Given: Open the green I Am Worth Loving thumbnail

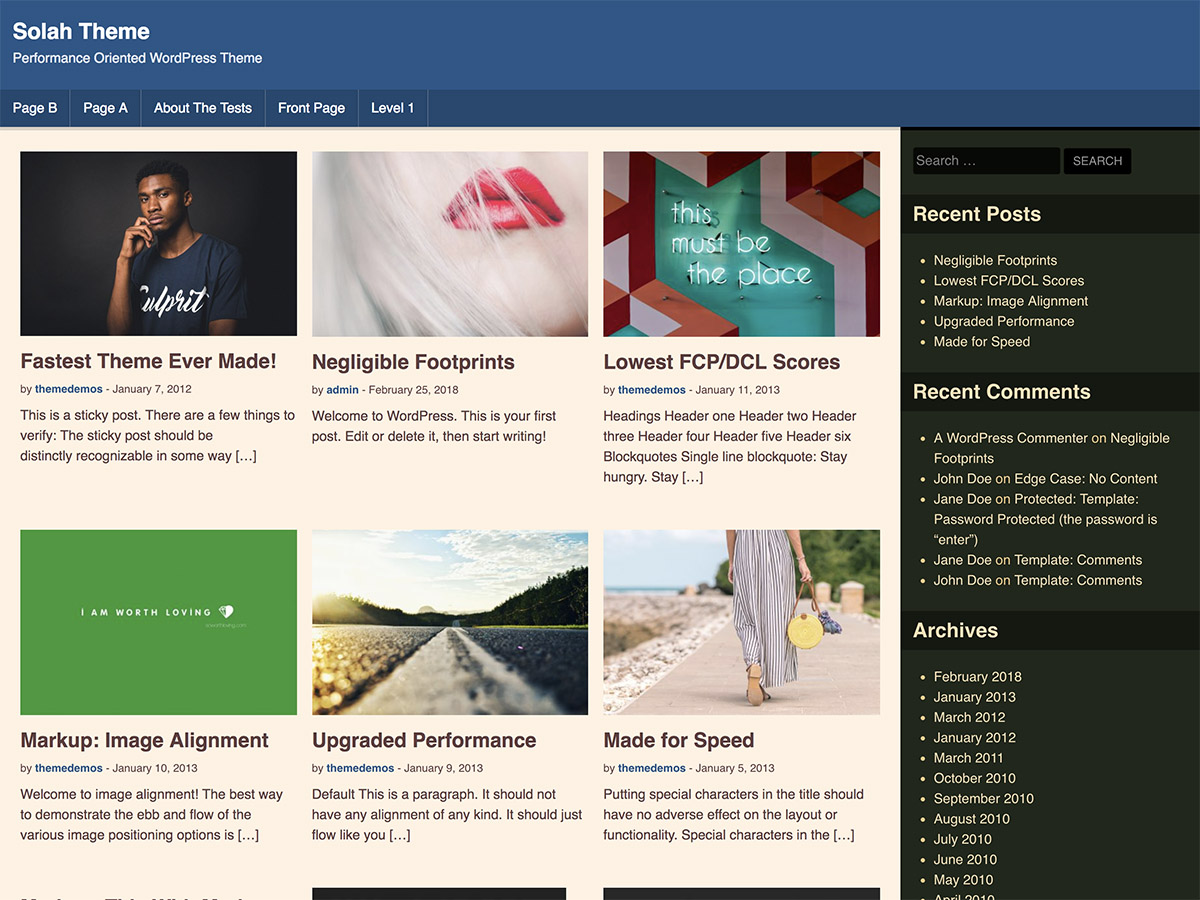Looking at the screenshot, I should [x=158, y=622].
